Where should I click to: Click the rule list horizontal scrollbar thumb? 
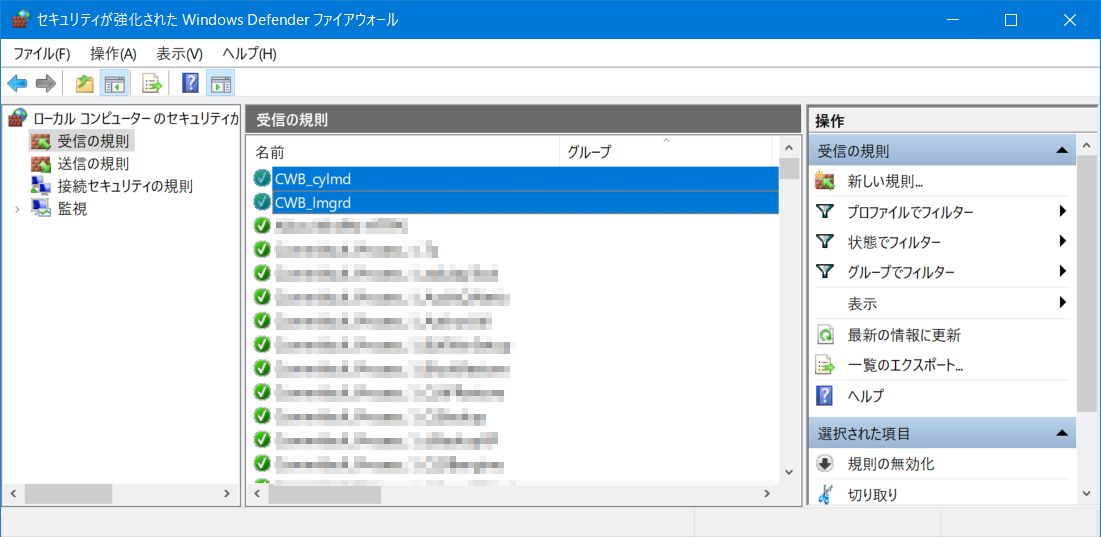point(324,493)
